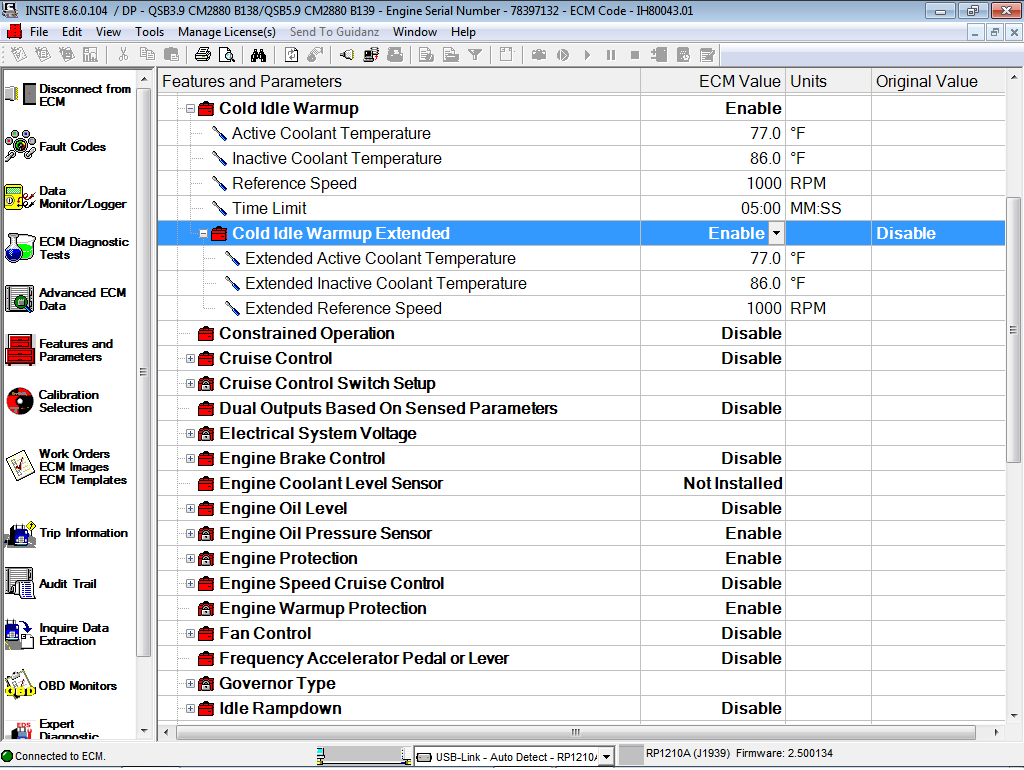Click the Stop toolbar button
The width and height of the screenshot is (1024, 770).
point(635,55)
